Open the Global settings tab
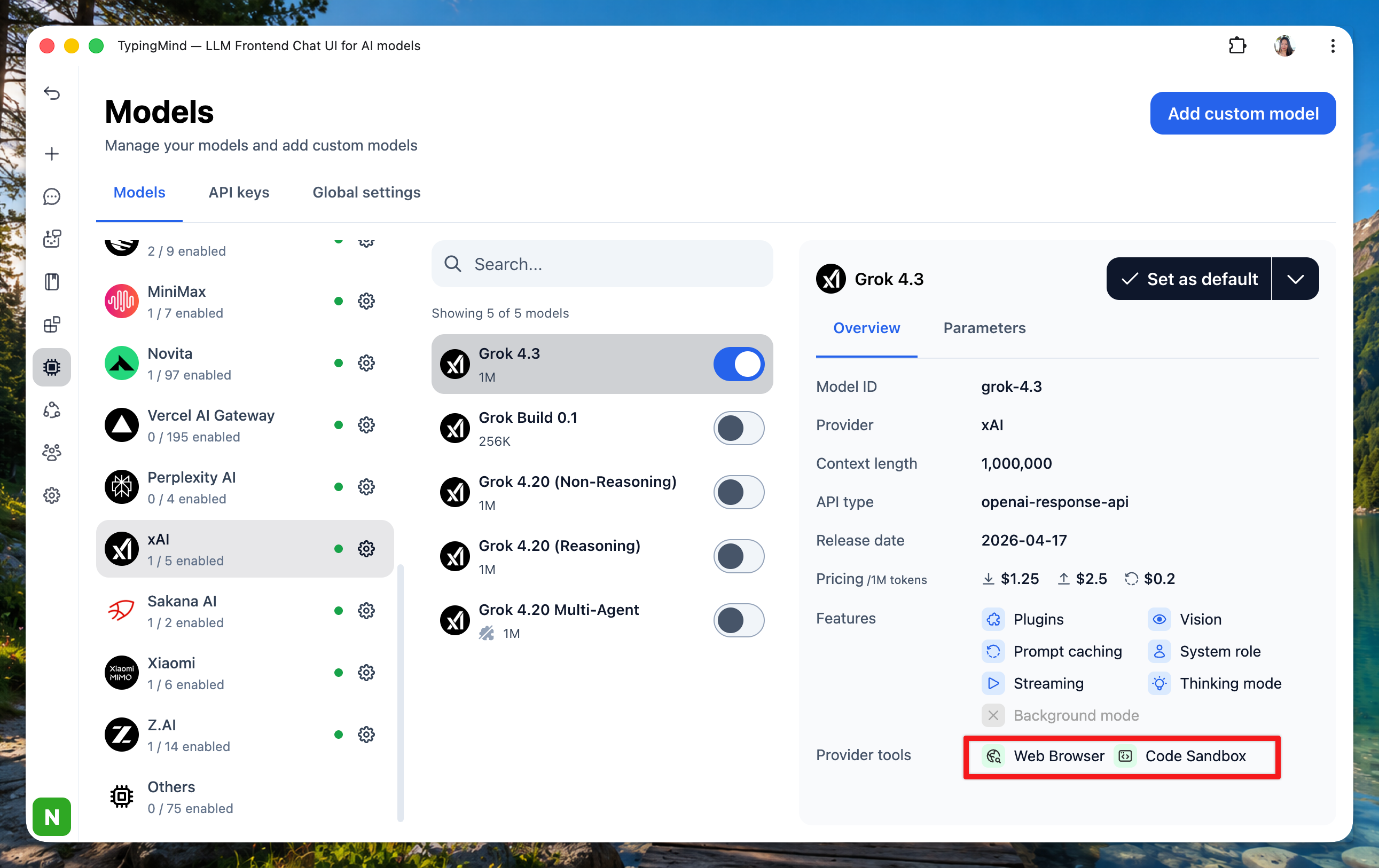This screenshot has width=1379, height=868. click(366, 192)
